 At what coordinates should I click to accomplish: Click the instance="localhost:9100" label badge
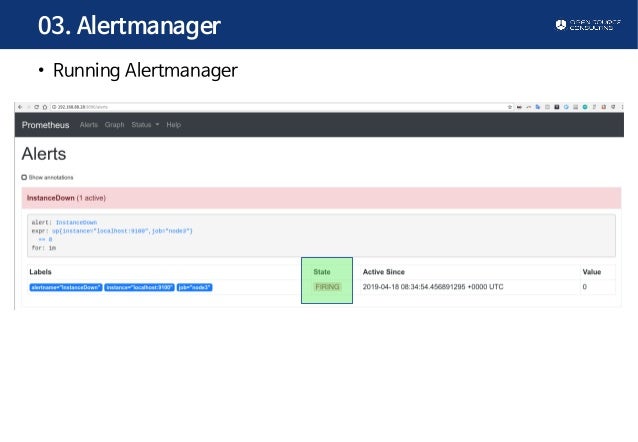(140, 287)
